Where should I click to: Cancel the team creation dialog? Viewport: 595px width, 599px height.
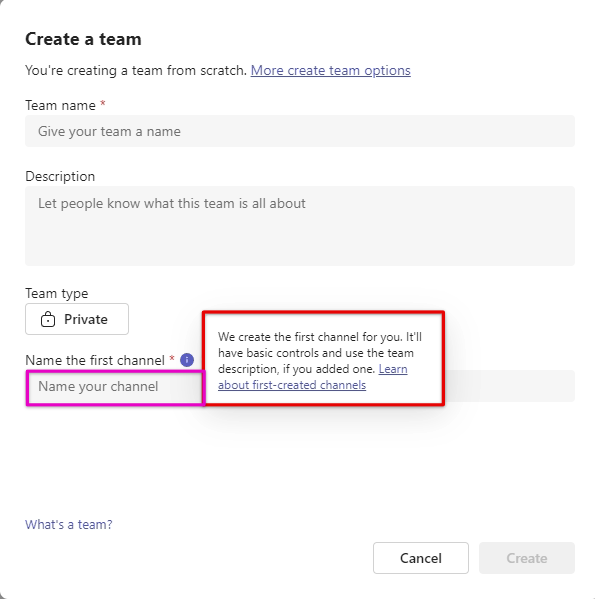pos(421,558)
